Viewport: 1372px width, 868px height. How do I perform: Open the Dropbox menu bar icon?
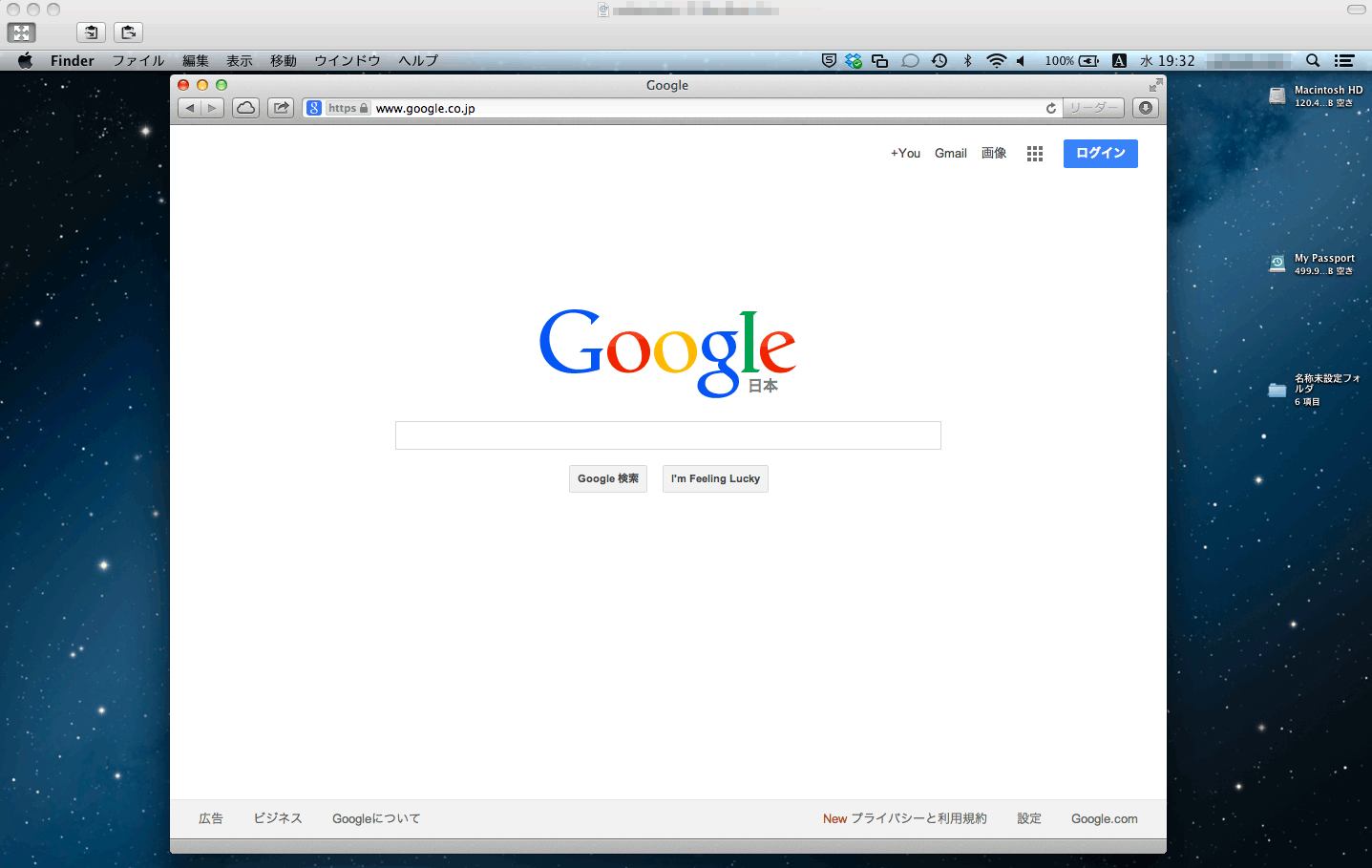[x=854, y=60]
